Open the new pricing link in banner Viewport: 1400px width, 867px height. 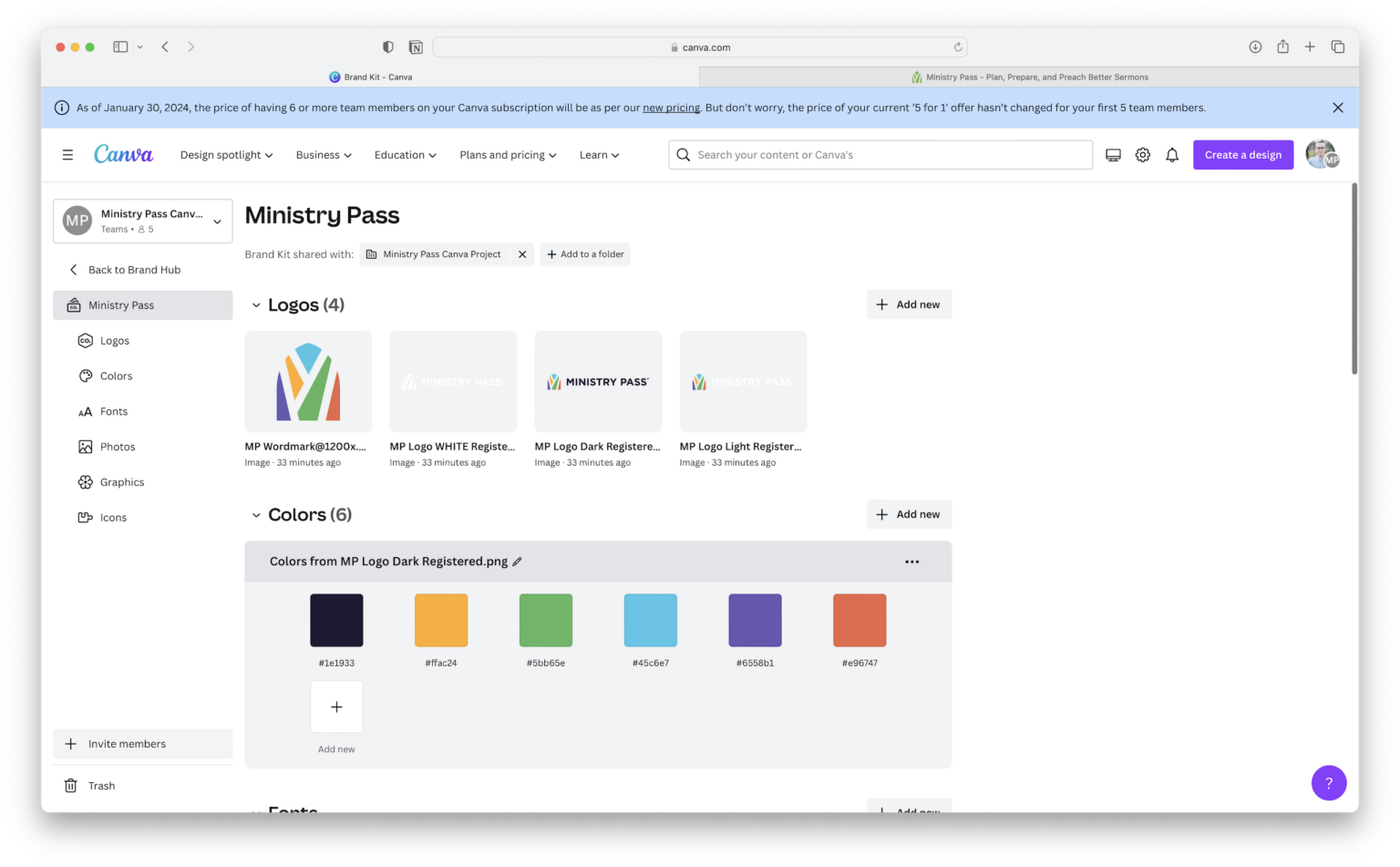(x=671, y=107)
